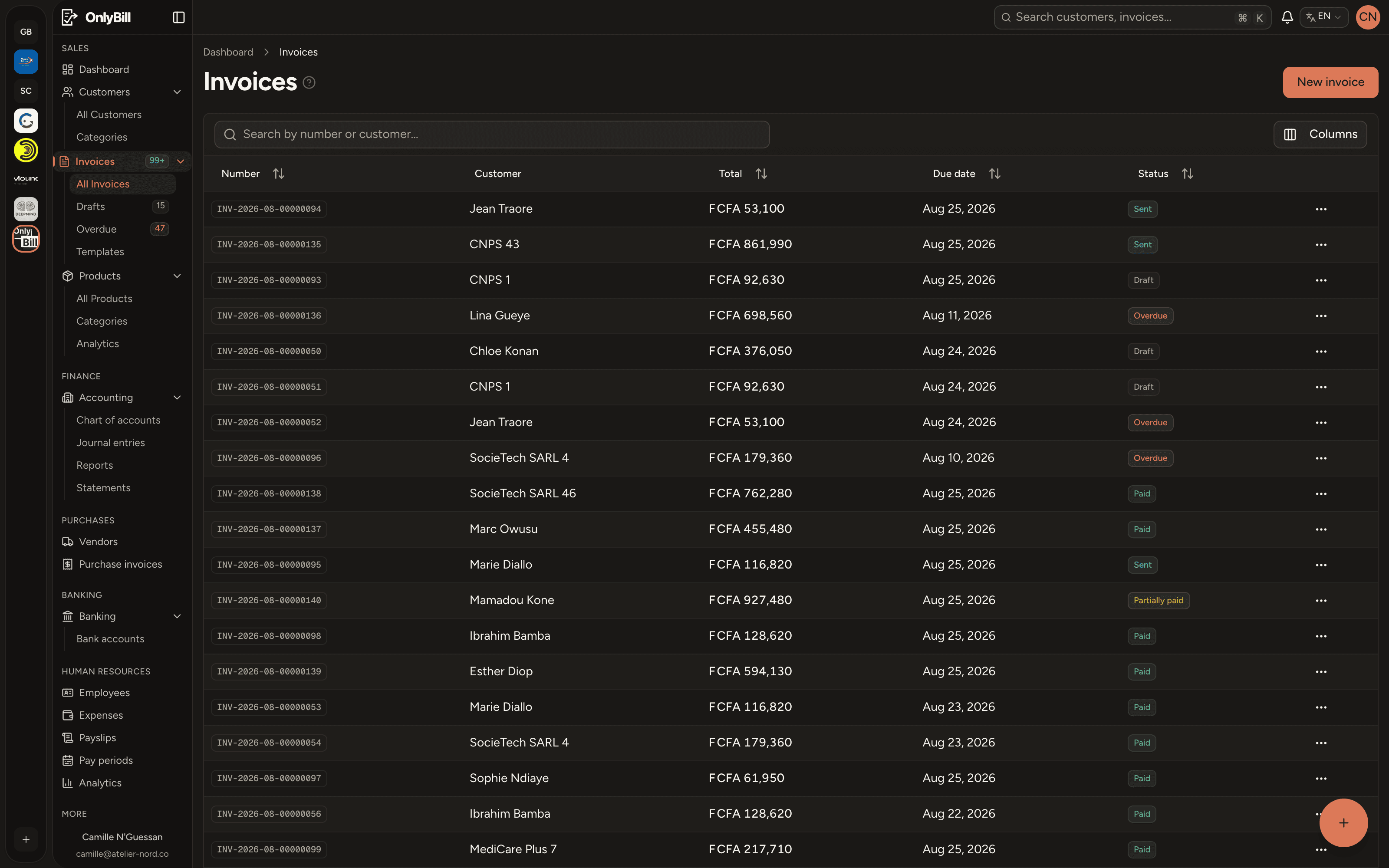The height and width of the screenshot is (868, 1389).
Task: Toggle the sidebar collapse icon
Action: [x=178, y=17]
